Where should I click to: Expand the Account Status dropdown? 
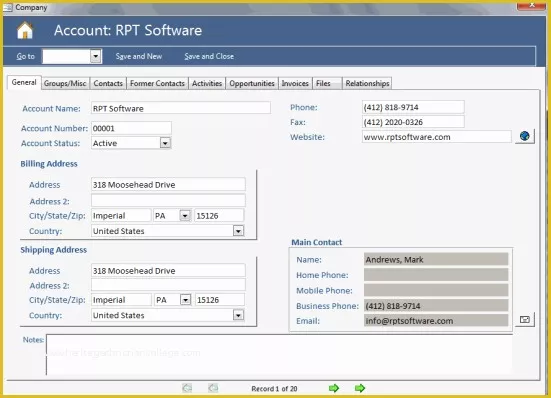coord(165,143)
